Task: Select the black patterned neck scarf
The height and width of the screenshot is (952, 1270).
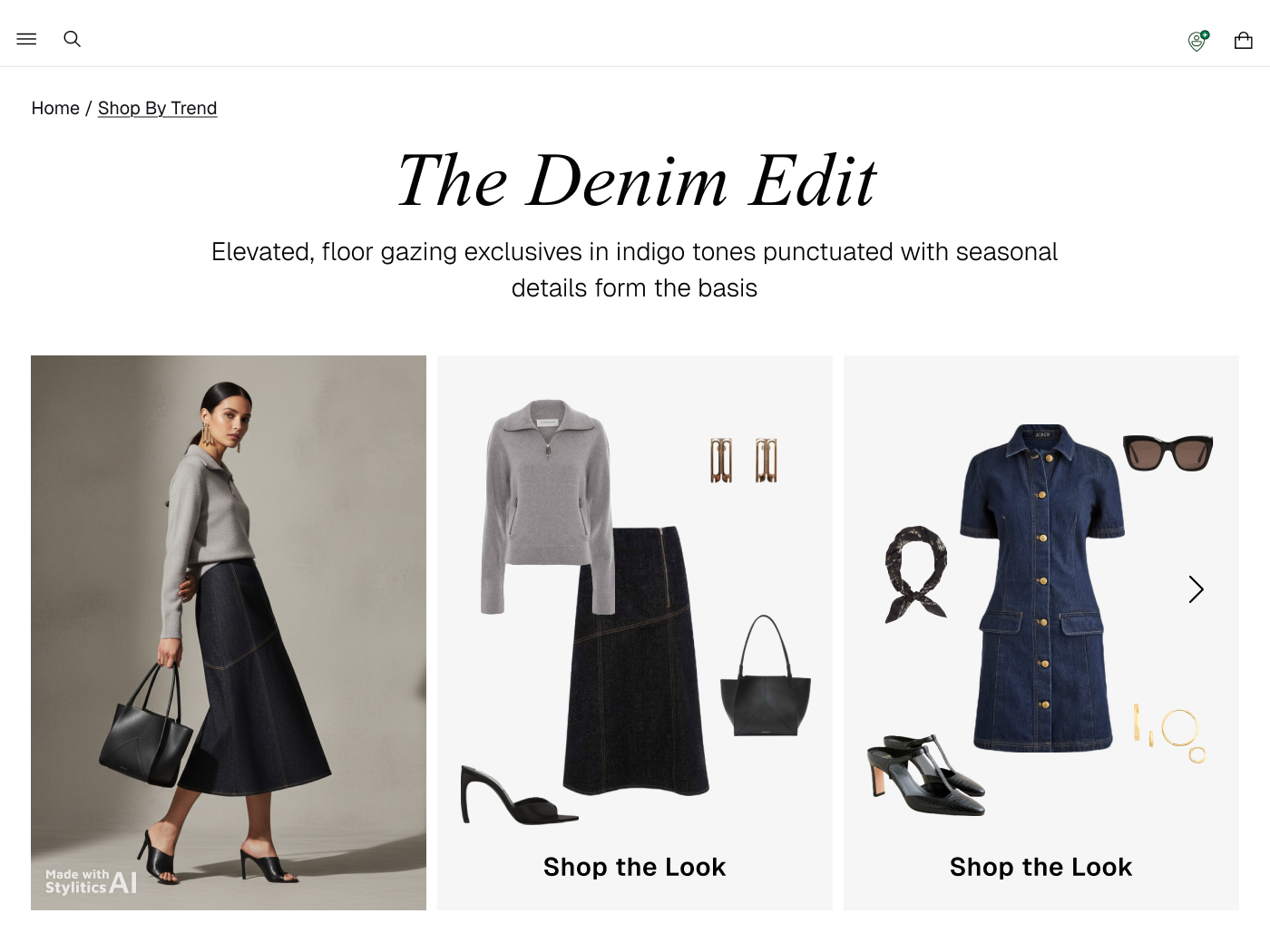Action: (916, 574)
